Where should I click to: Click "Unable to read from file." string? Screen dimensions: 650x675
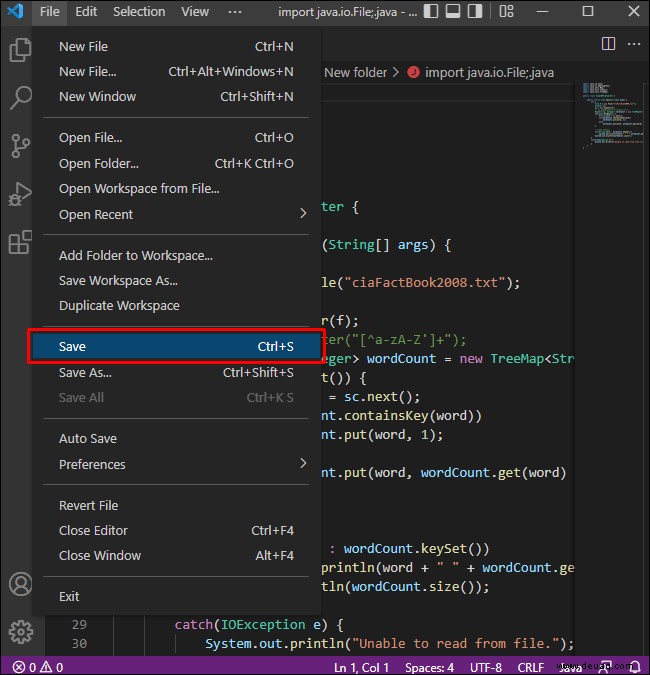pyautogui.click(x=456, y=643)
